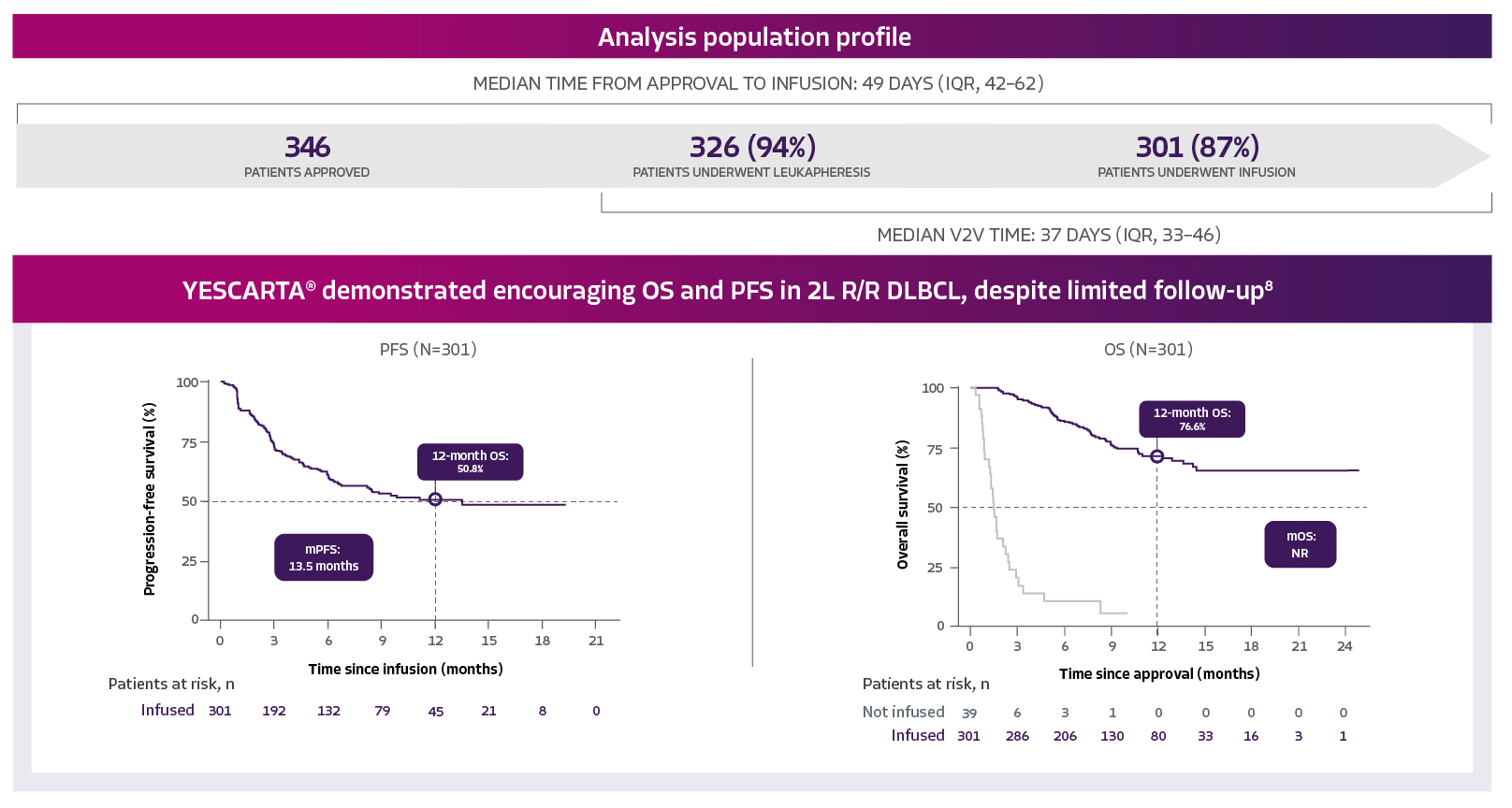Select "Patients at risk, n" under OS chart
The image size is (1512, 808).
925,684
